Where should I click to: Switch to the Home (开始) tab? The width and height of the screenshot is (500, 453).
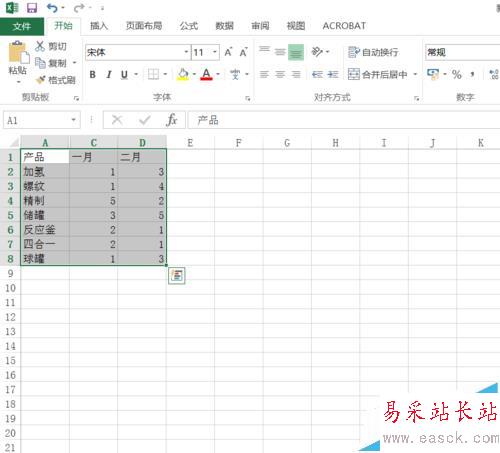click(x=63, y=26)
